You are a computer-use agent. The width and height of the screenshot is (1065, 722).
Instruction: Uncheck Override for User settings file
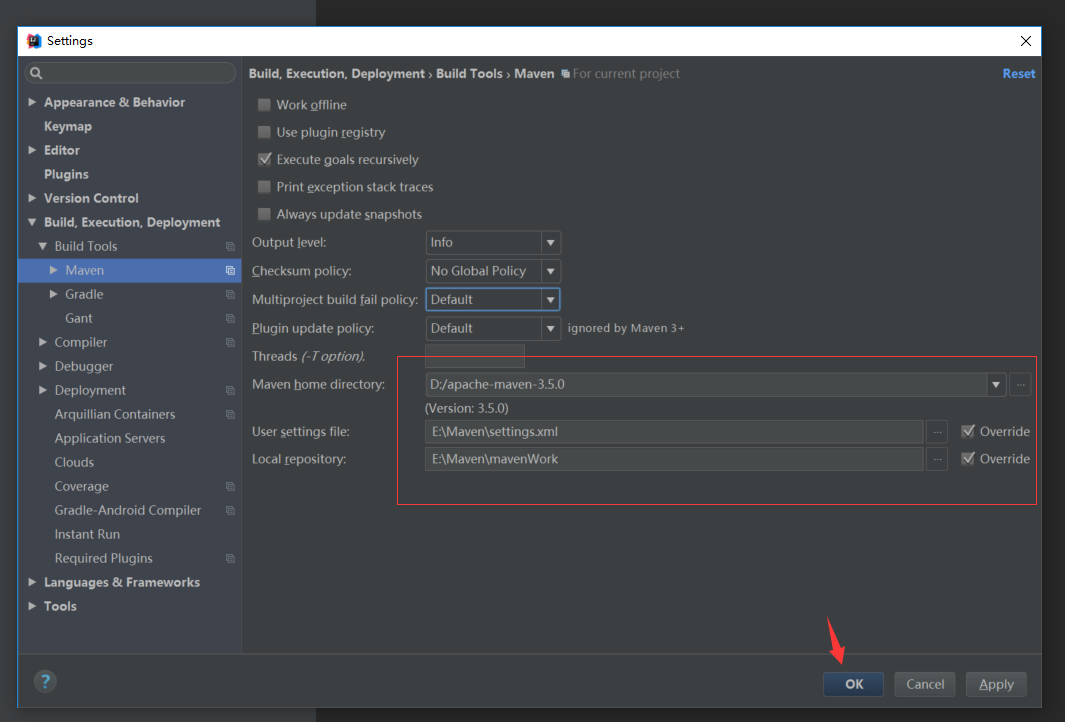[968, 431]
